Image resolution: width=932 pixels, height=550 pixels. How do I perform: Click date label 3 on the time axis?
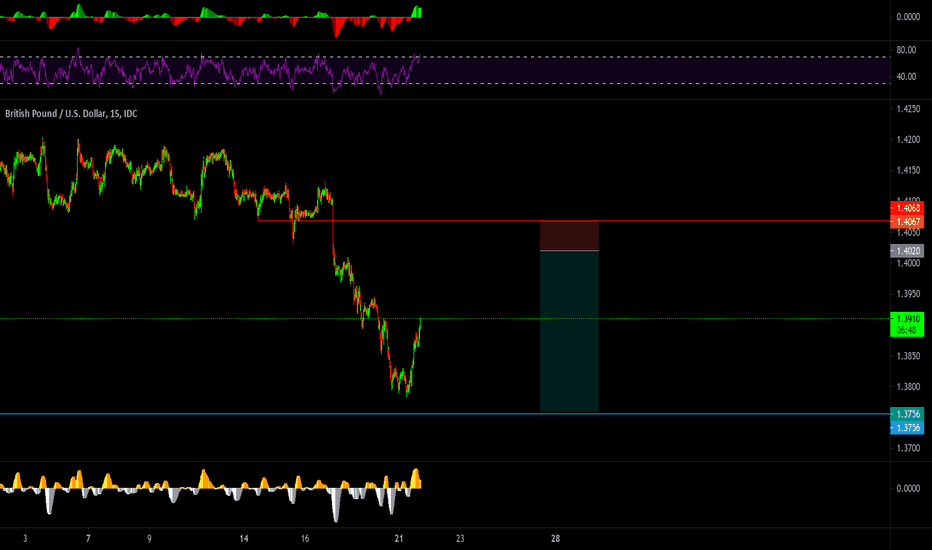coord(25,539)
